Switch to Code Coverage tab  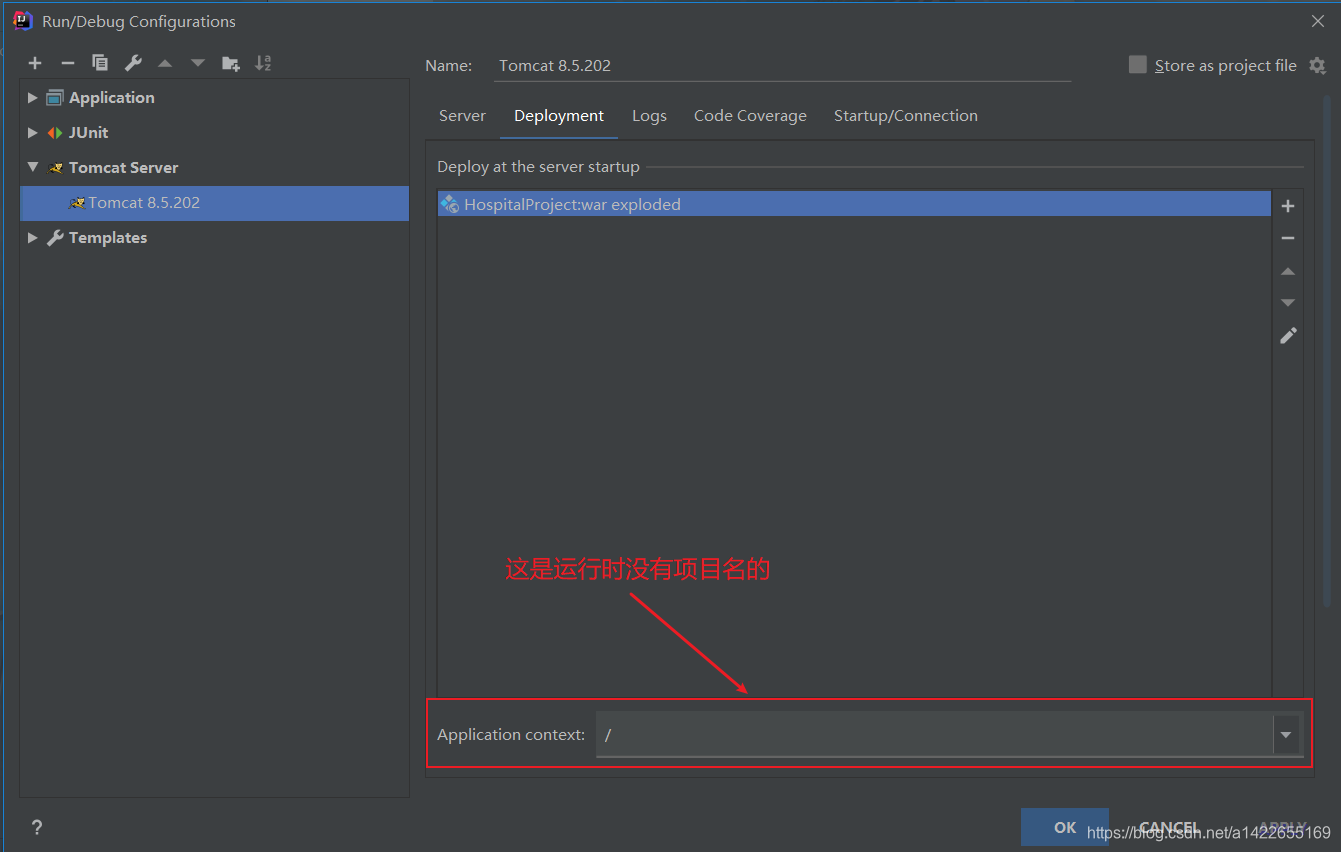750,116
